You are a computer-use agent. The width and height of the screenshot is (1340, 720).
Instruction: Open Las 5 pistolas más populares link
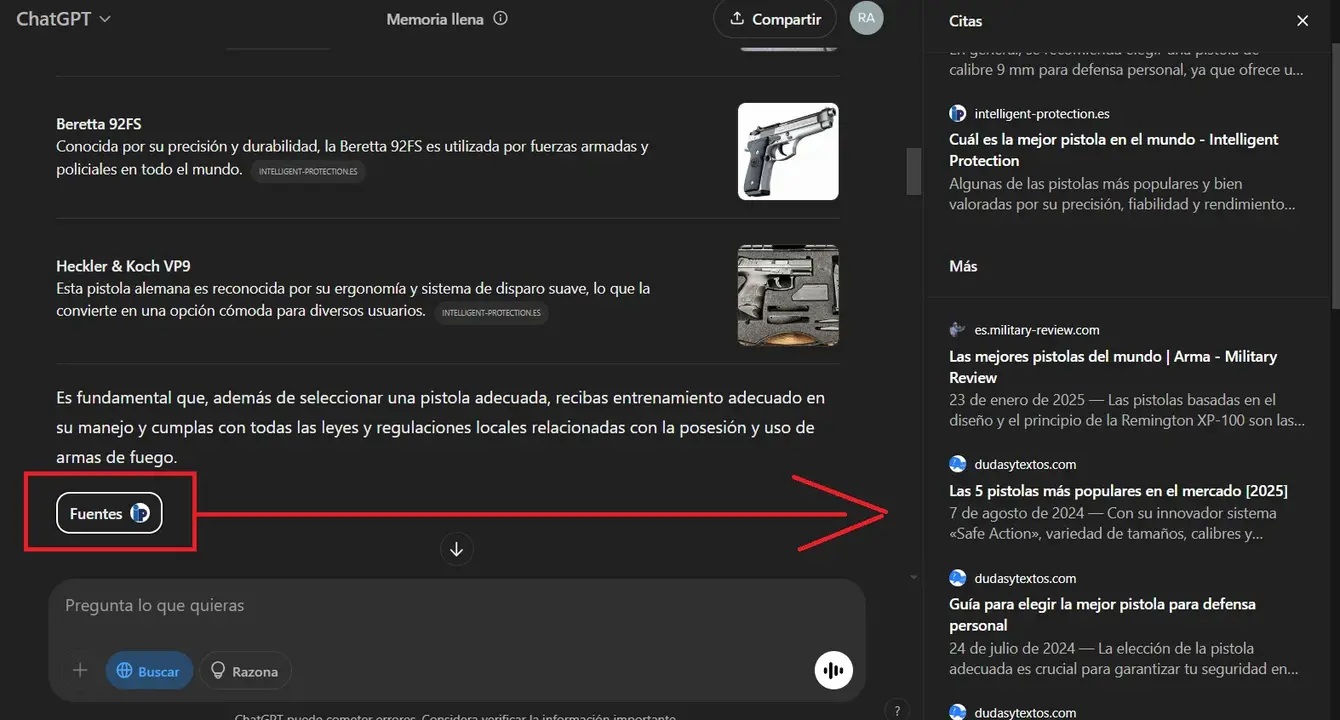[1118, 491]
